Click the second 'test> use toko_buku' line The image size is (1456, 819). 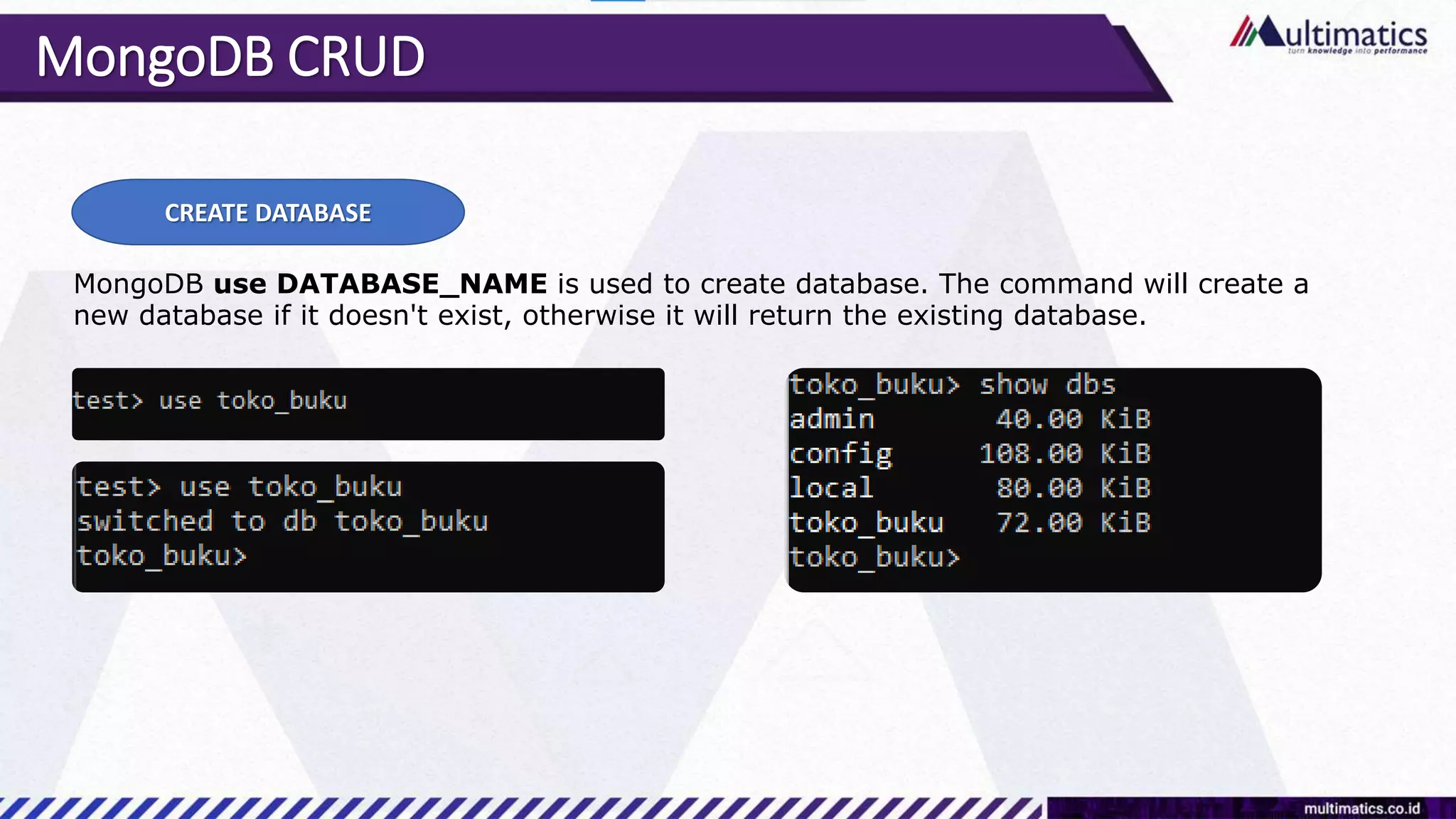click(240, 488)
